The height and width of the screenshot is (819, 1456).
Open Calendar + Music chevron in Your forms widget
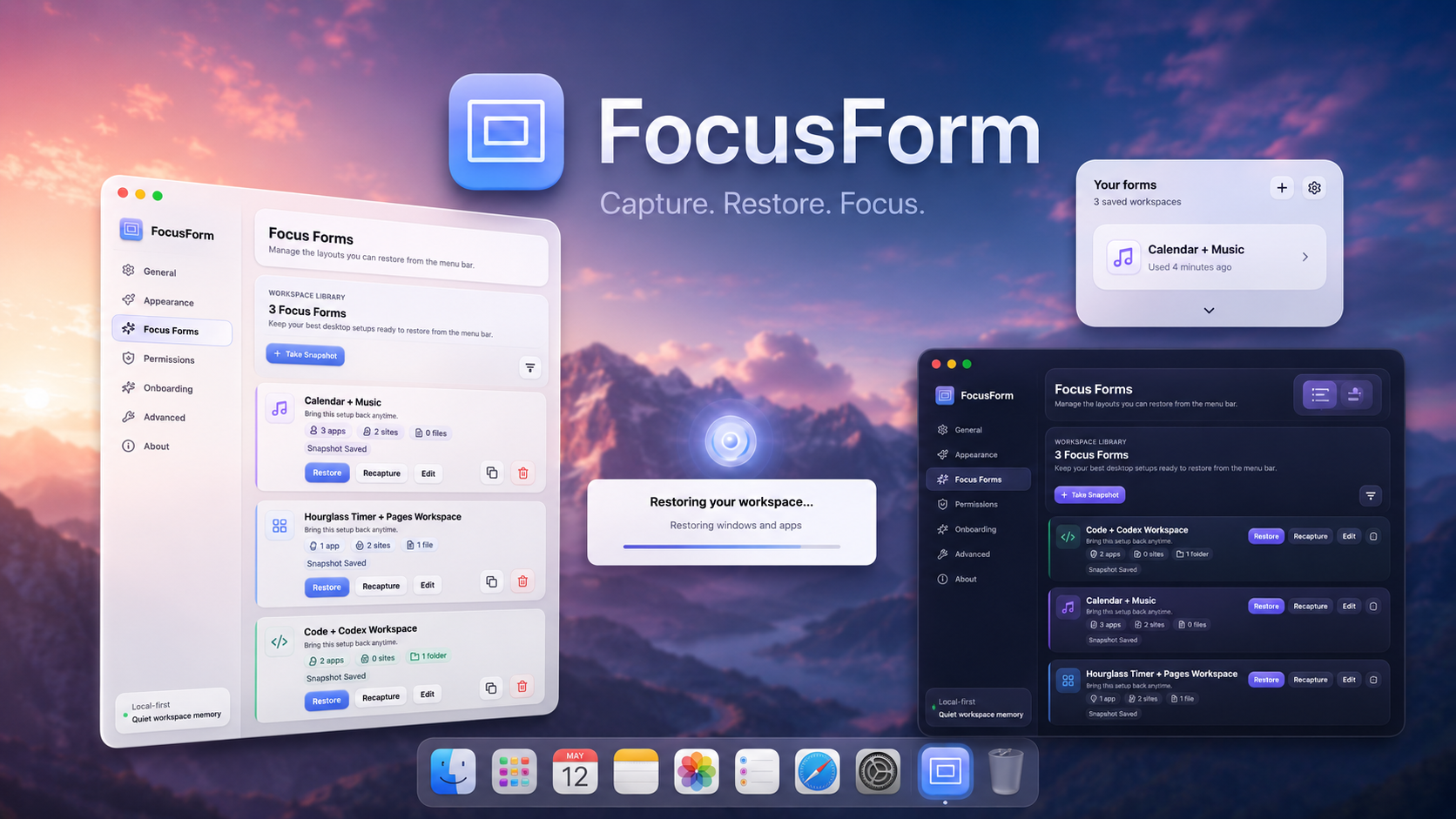1304,257
